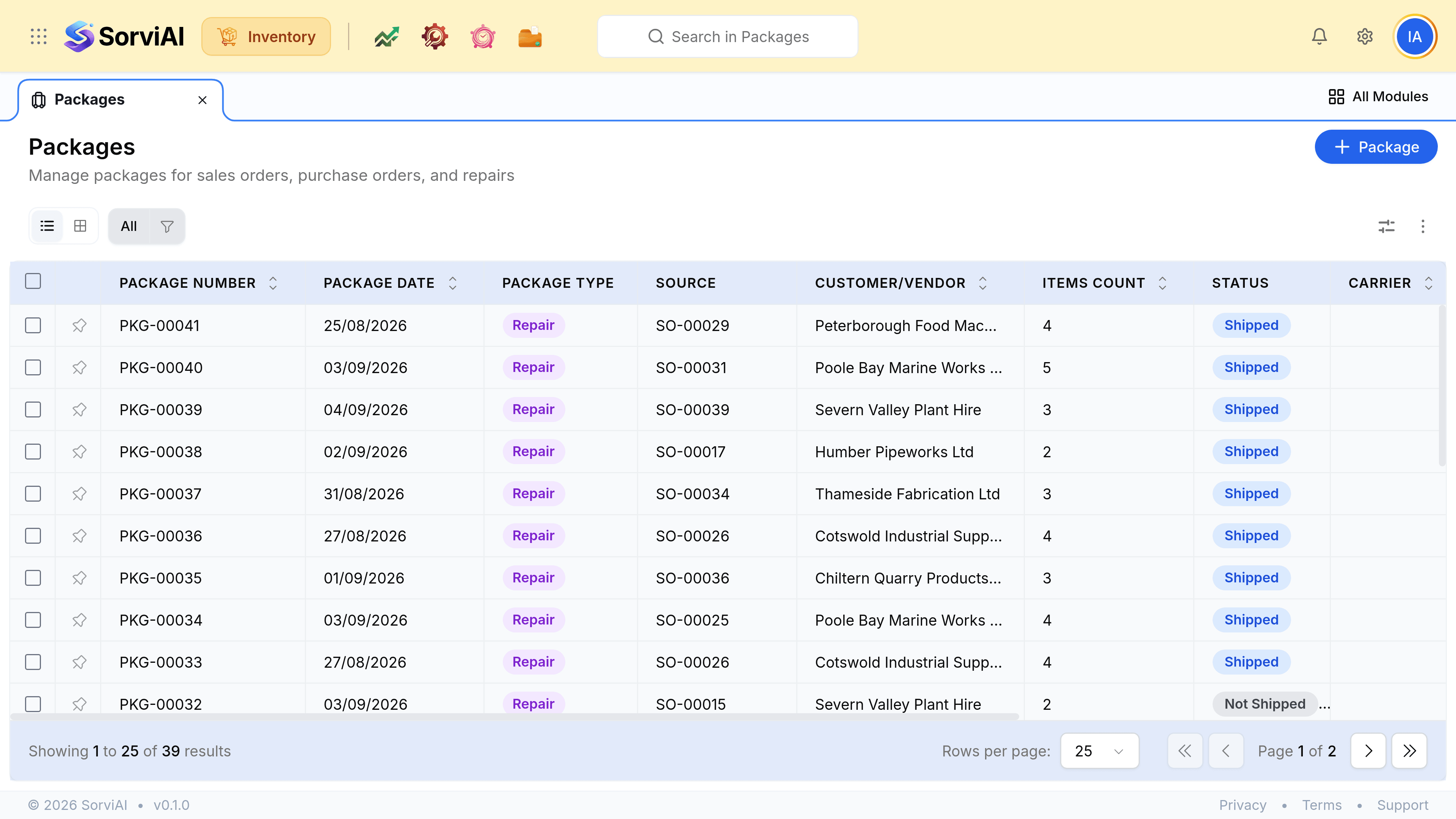Open the IA user avatar menu

[1415, 37]
